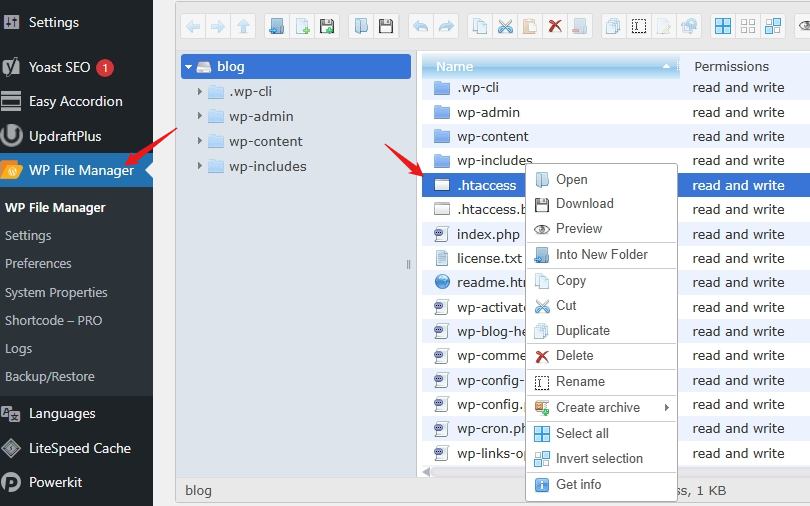Open the Create archive submenu arrow
The height and width of the screenshot is (506, 810).
pyautogui.click(x=667, y=407)
